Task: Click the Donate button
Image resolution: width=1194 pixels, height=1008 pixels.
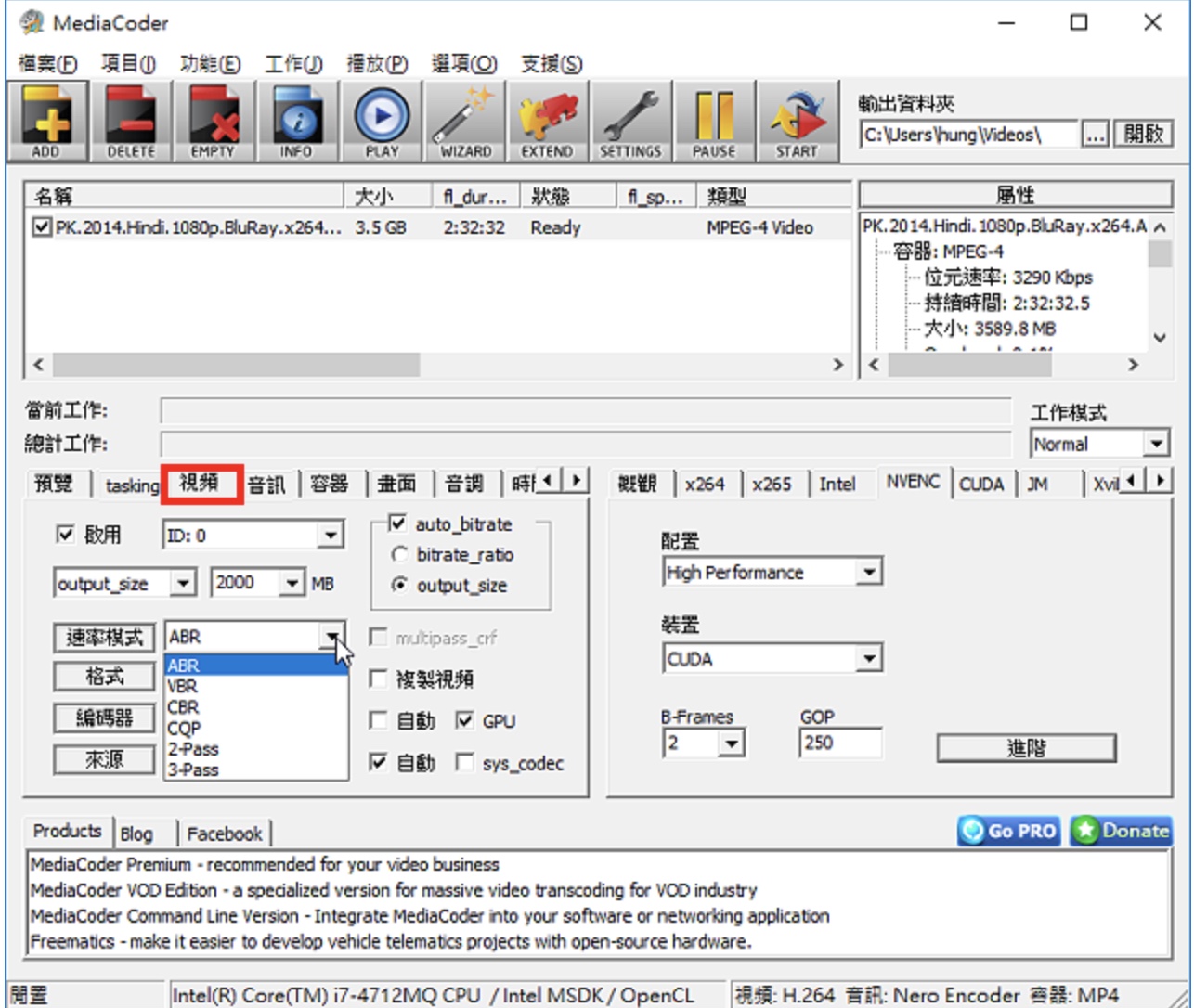Action: point(1121,831)
